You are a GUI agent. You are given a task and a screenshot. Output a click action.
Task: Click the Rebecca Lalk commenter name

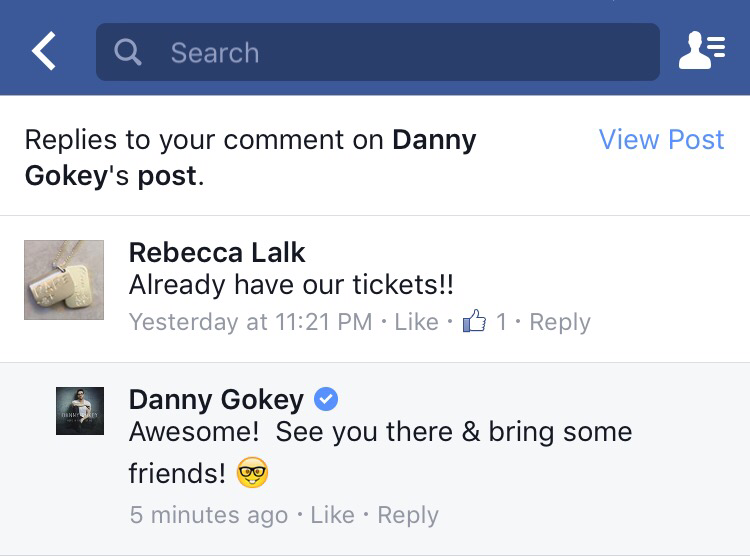217,253
